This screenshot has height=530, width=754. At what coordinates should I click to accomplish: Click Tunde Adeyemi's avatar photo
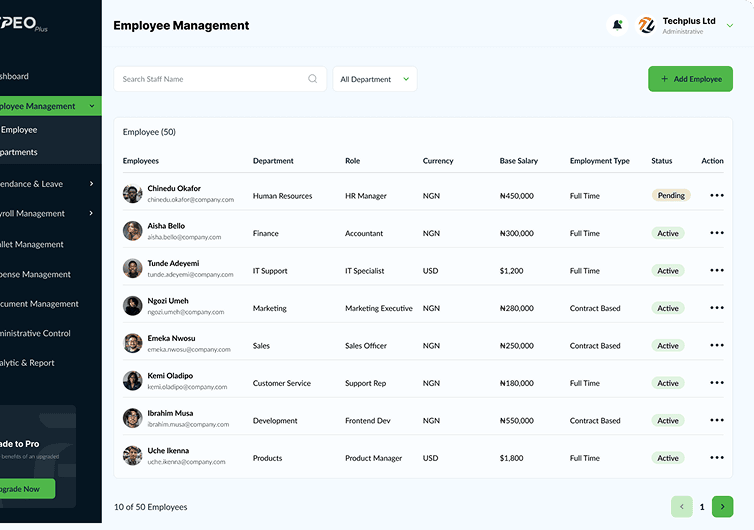(x=133, y=268)
